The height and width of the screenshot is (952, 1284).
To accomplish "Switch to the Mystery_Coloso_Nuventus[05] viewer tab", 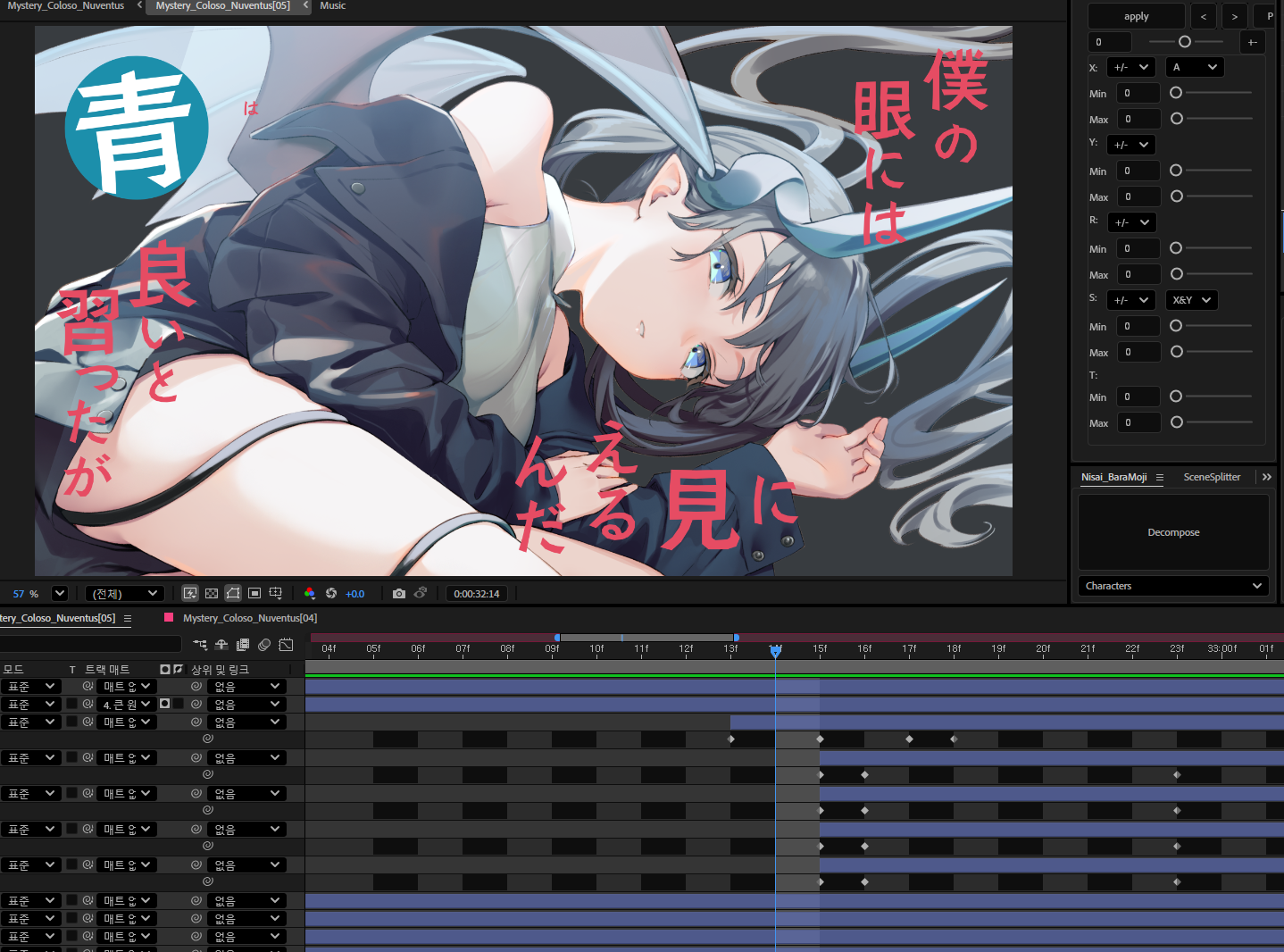I will tap(222, 5).
